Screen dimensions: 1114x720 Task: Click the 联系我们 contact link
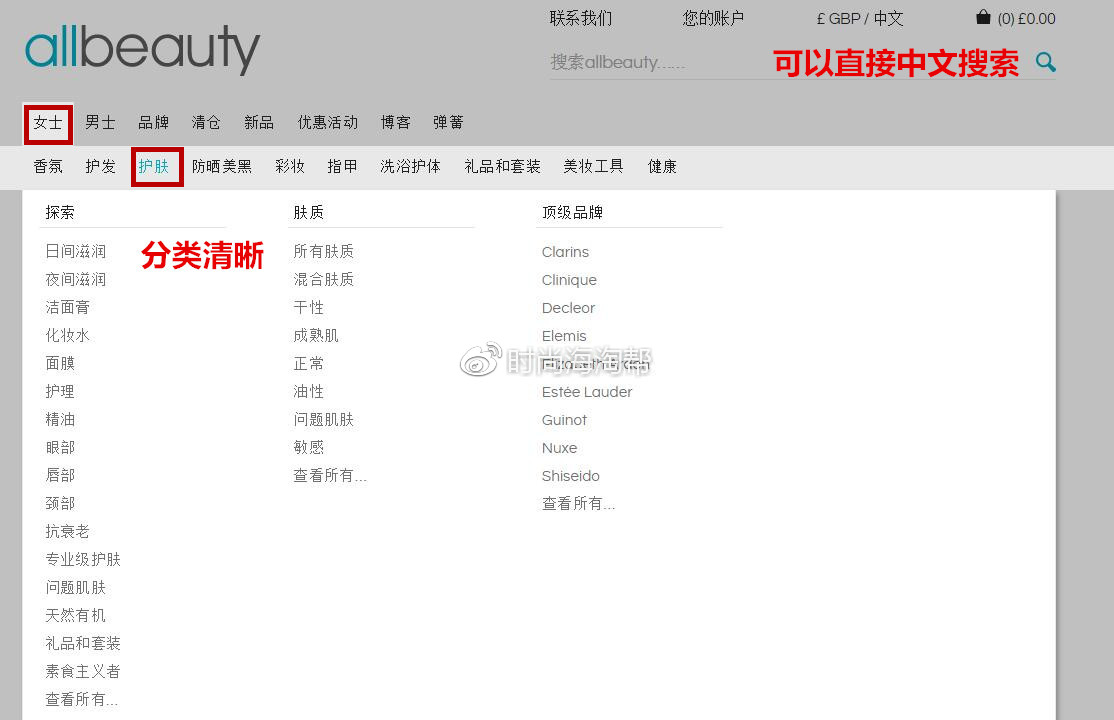pos(581,19)
